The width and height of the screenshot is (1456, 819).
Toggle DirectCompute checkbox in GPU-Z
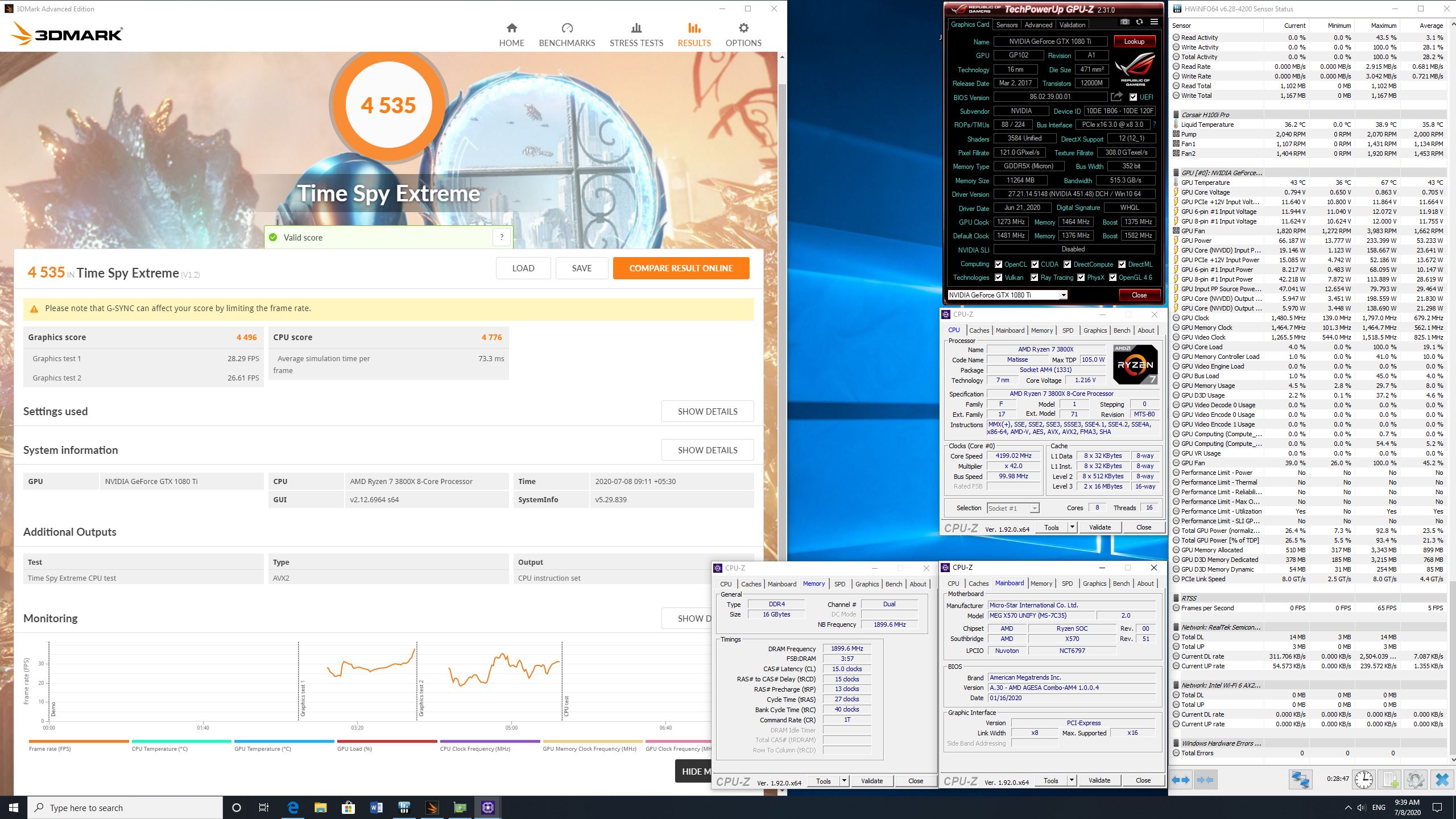[1067, 264]
